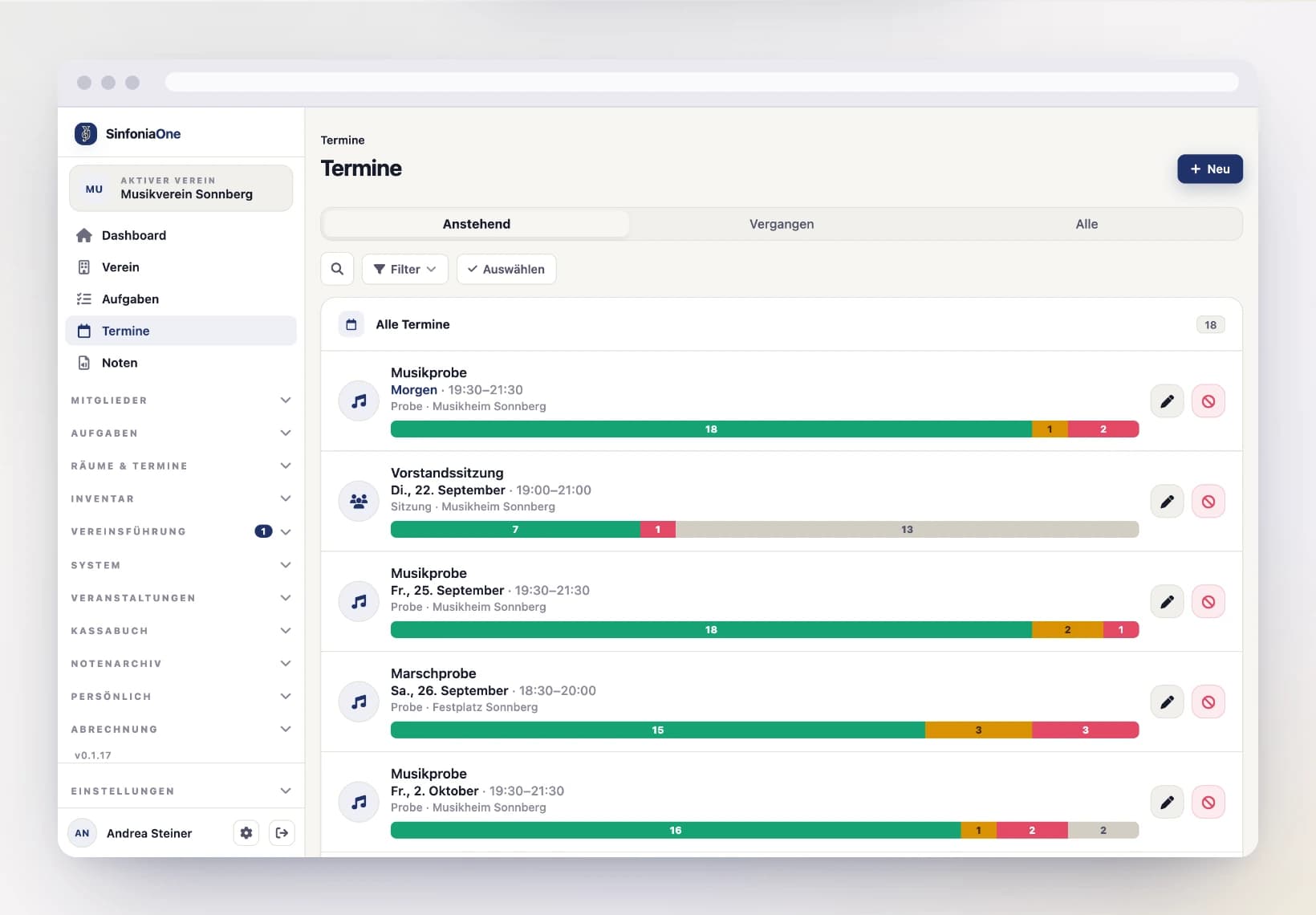Click the search magnifier icon button
Screen dimensions: 1316x915
click(337, 269)
